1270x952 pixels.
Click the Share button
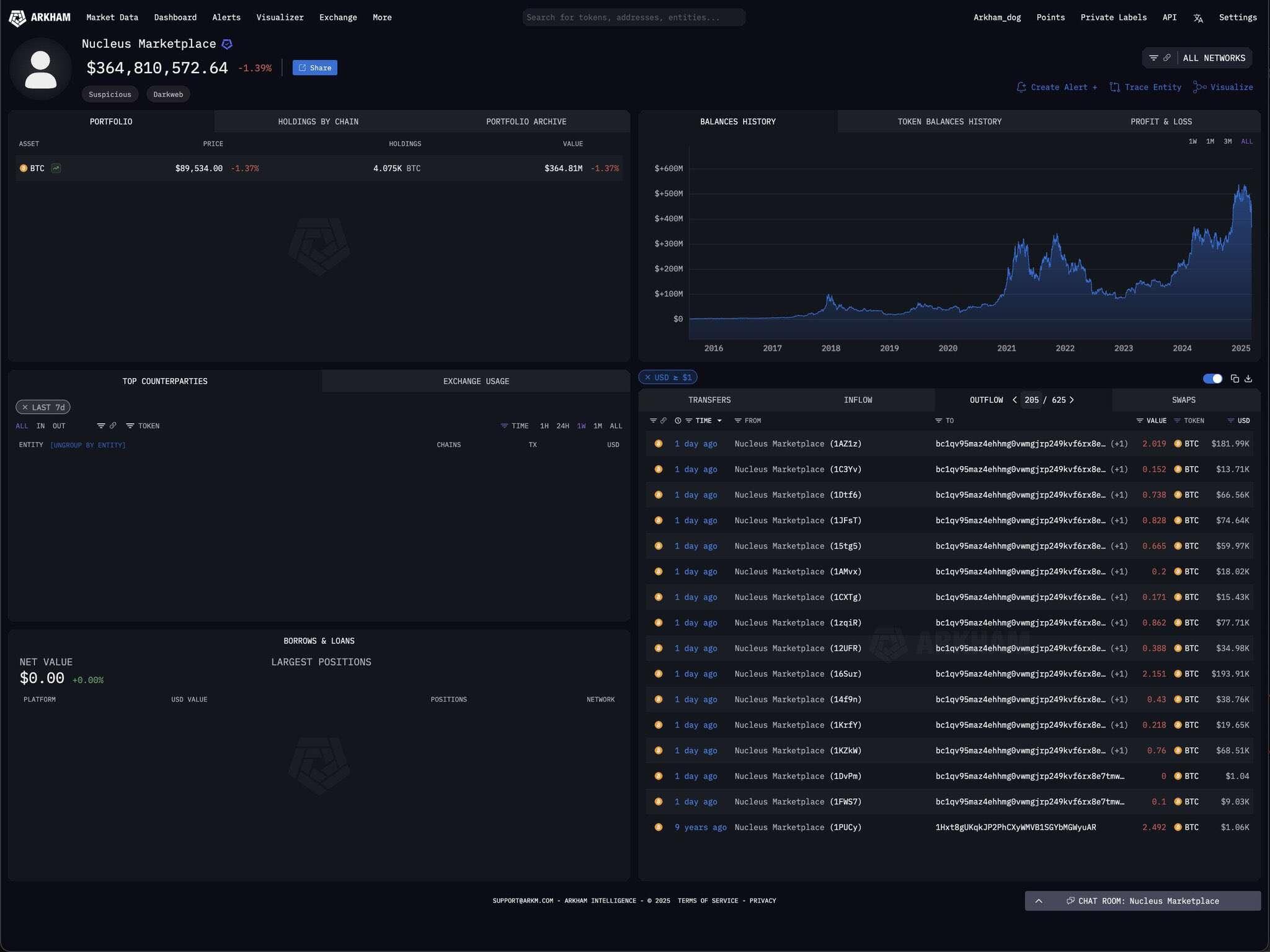click(315, 68)
